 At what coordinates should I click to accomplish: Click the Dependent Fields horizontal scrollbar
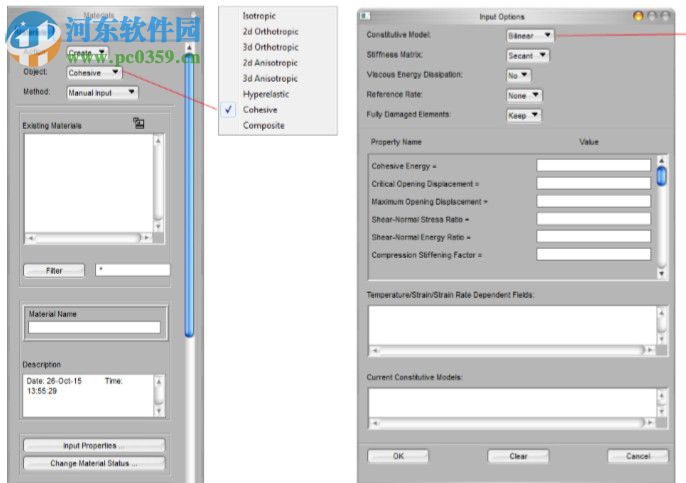(512, 350)
